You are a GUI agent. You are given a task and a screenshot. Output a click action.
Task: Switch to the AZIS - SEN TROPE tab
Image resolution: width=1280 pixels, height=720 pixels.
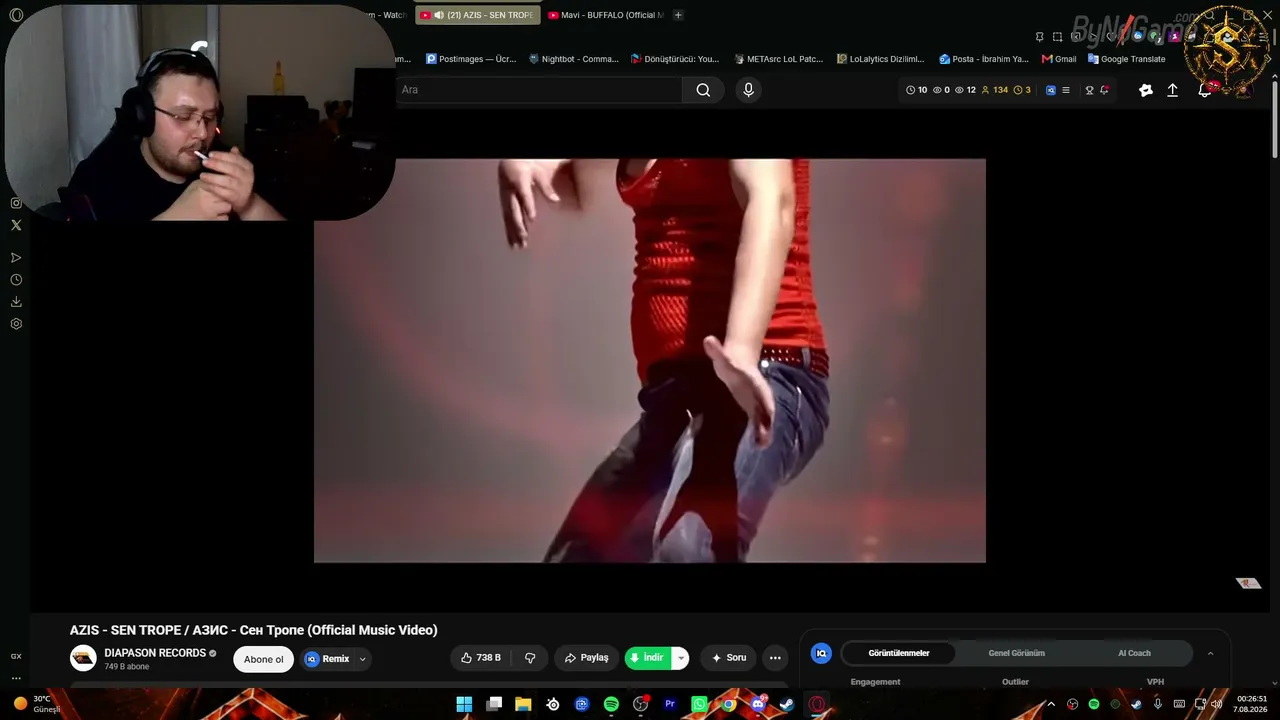tap(477, 15)
